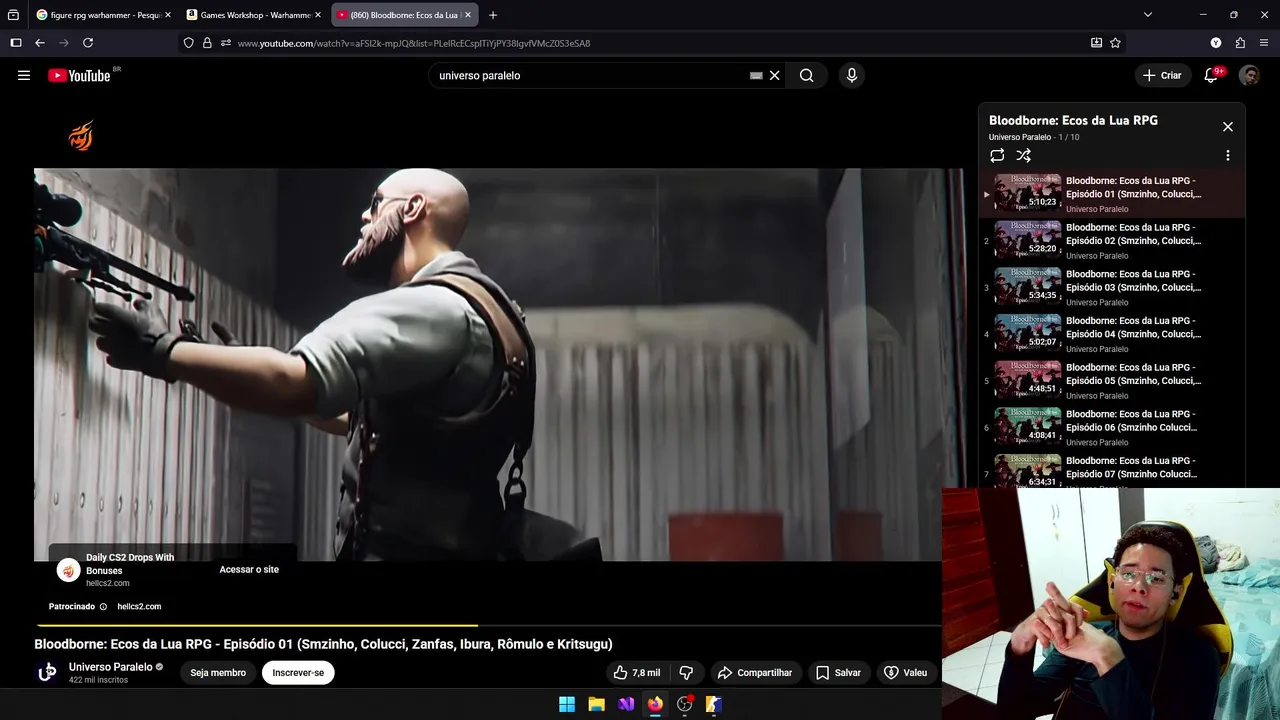Close the figure rpg warhammer tab

[x=167, y=15]
